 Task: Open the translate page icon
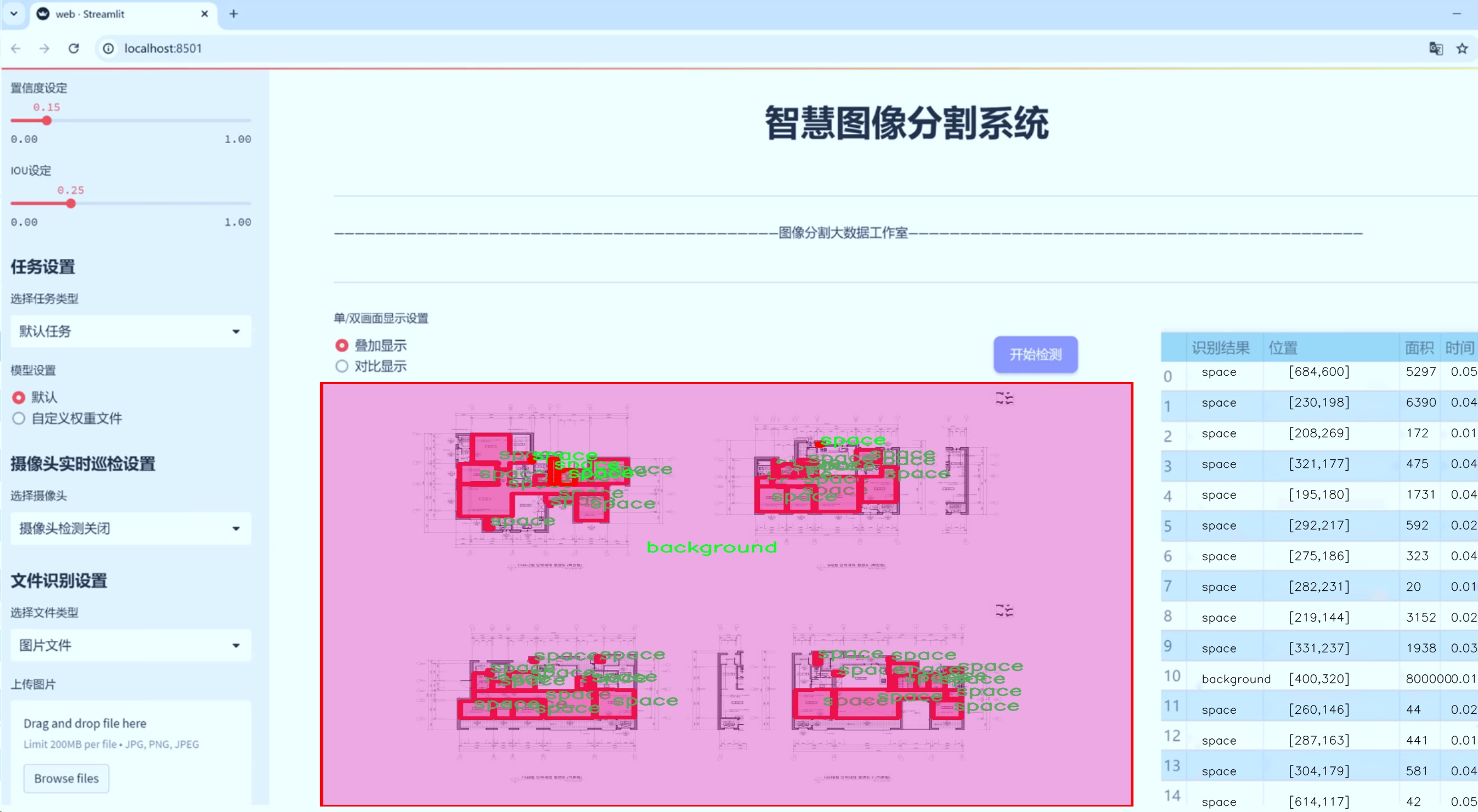click(1436, 49)
